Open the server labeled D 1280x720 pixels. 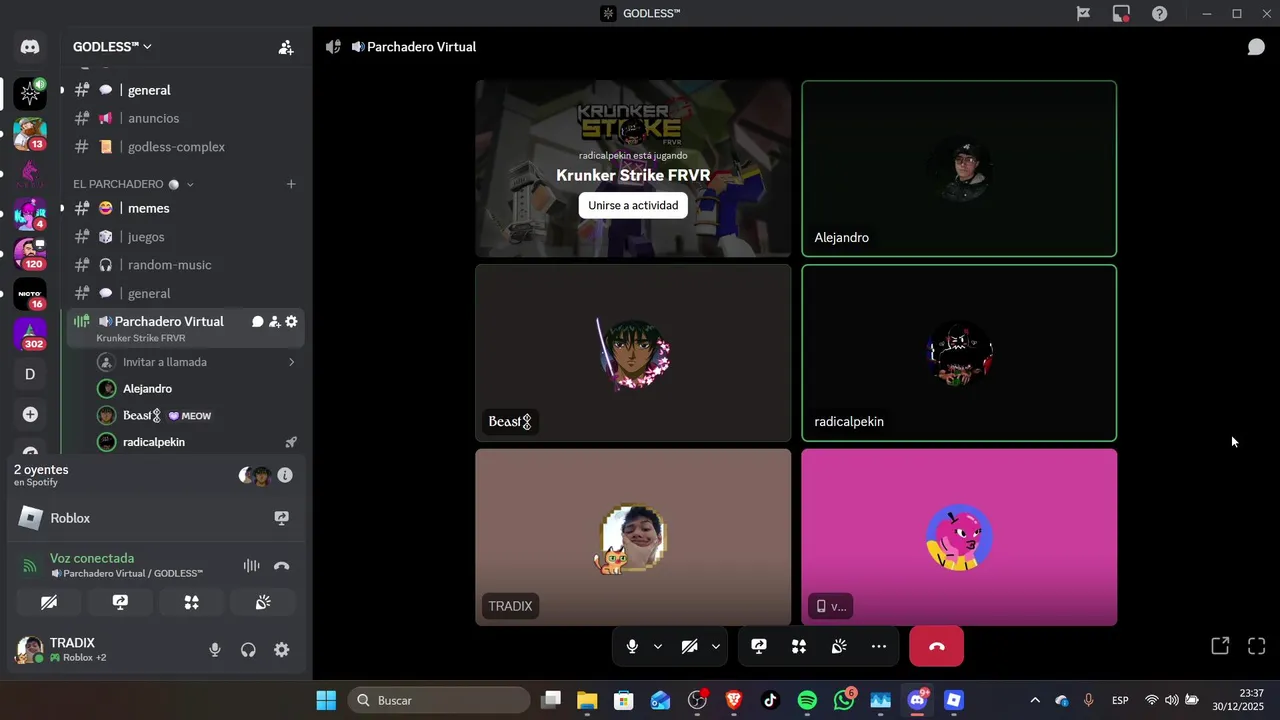coord(30,374)
